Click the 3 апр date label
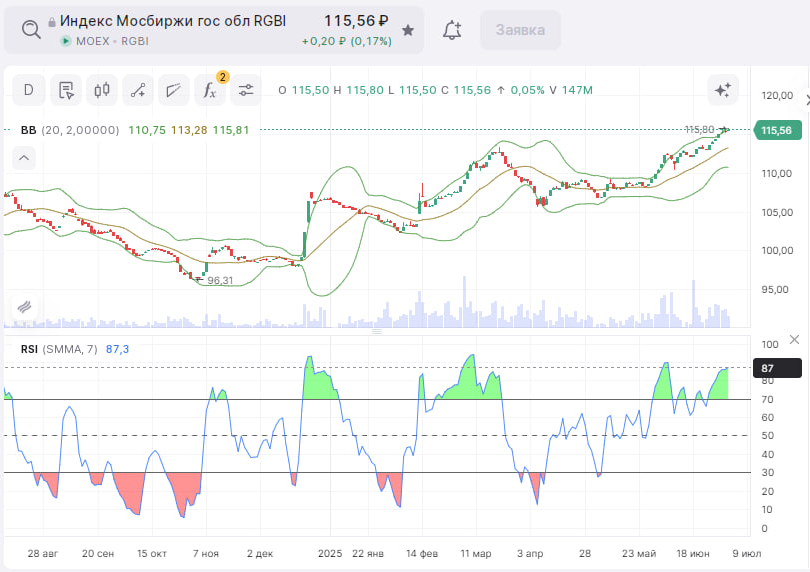 (x=530, y=553)
